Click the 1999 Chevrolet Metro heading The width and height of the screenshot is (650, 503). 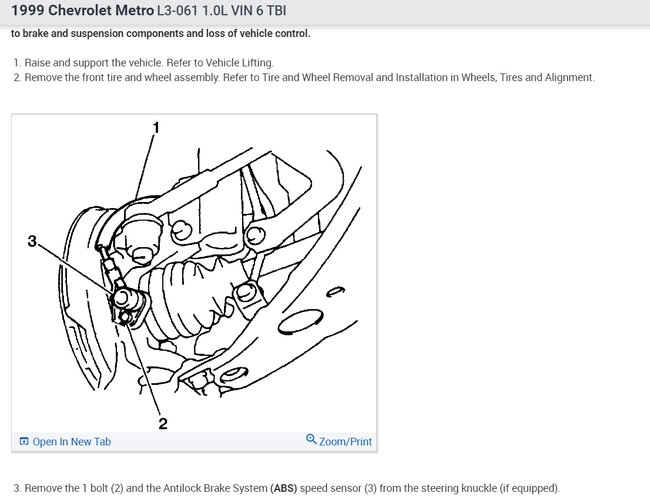[x=82, y=10]
